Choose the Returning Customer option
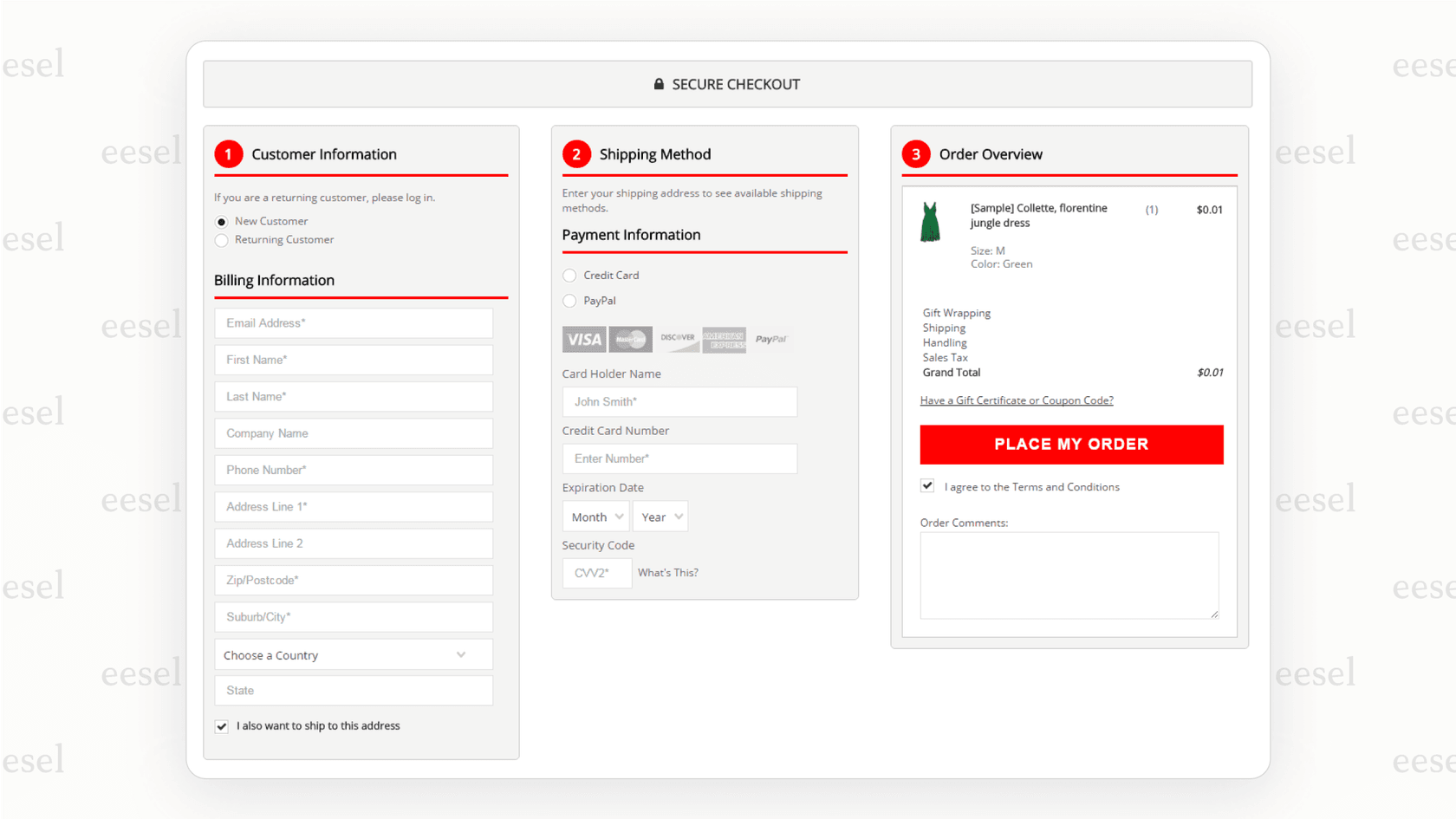Viewport: 1456px width, 819px height. [x=222, y=240]
